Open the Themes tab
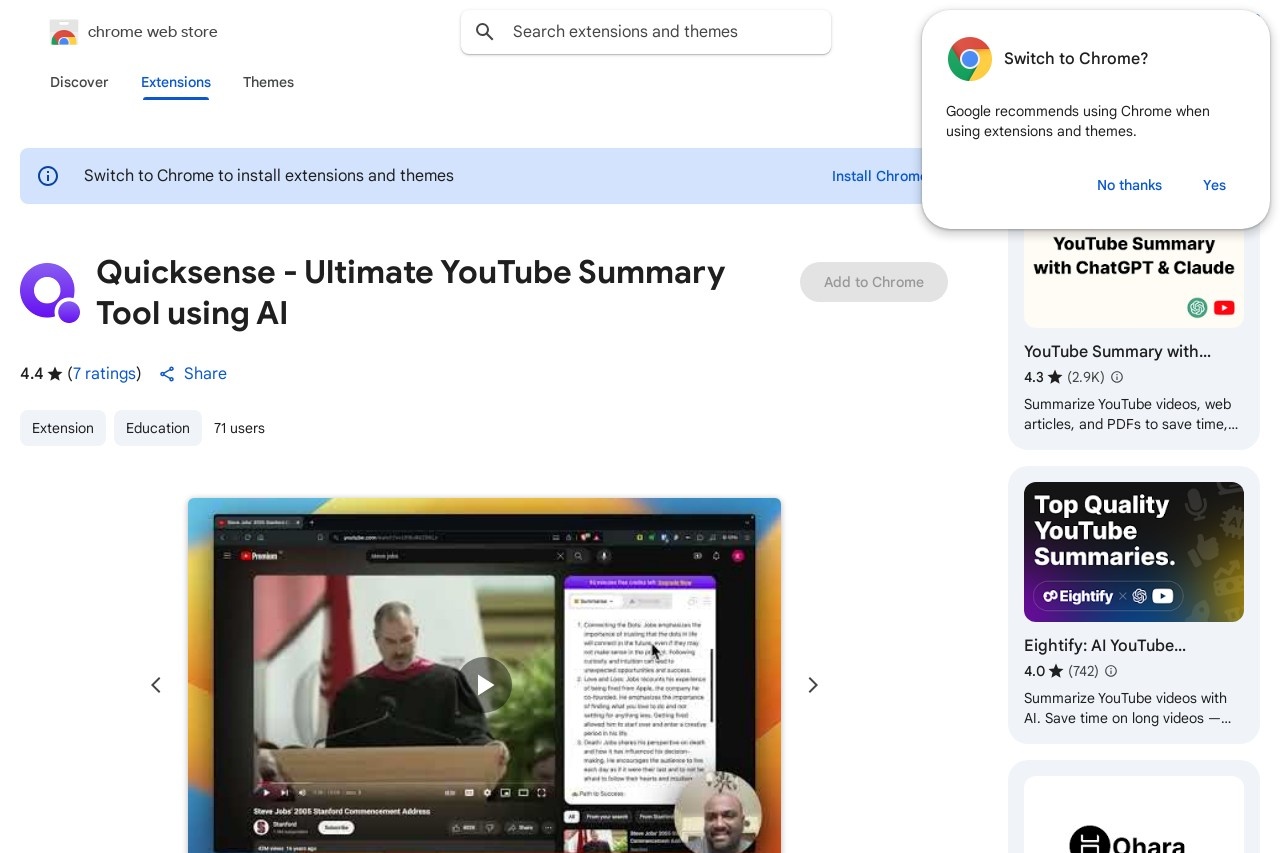Viewport: 1280px width, 853px height. pos(268,82)
